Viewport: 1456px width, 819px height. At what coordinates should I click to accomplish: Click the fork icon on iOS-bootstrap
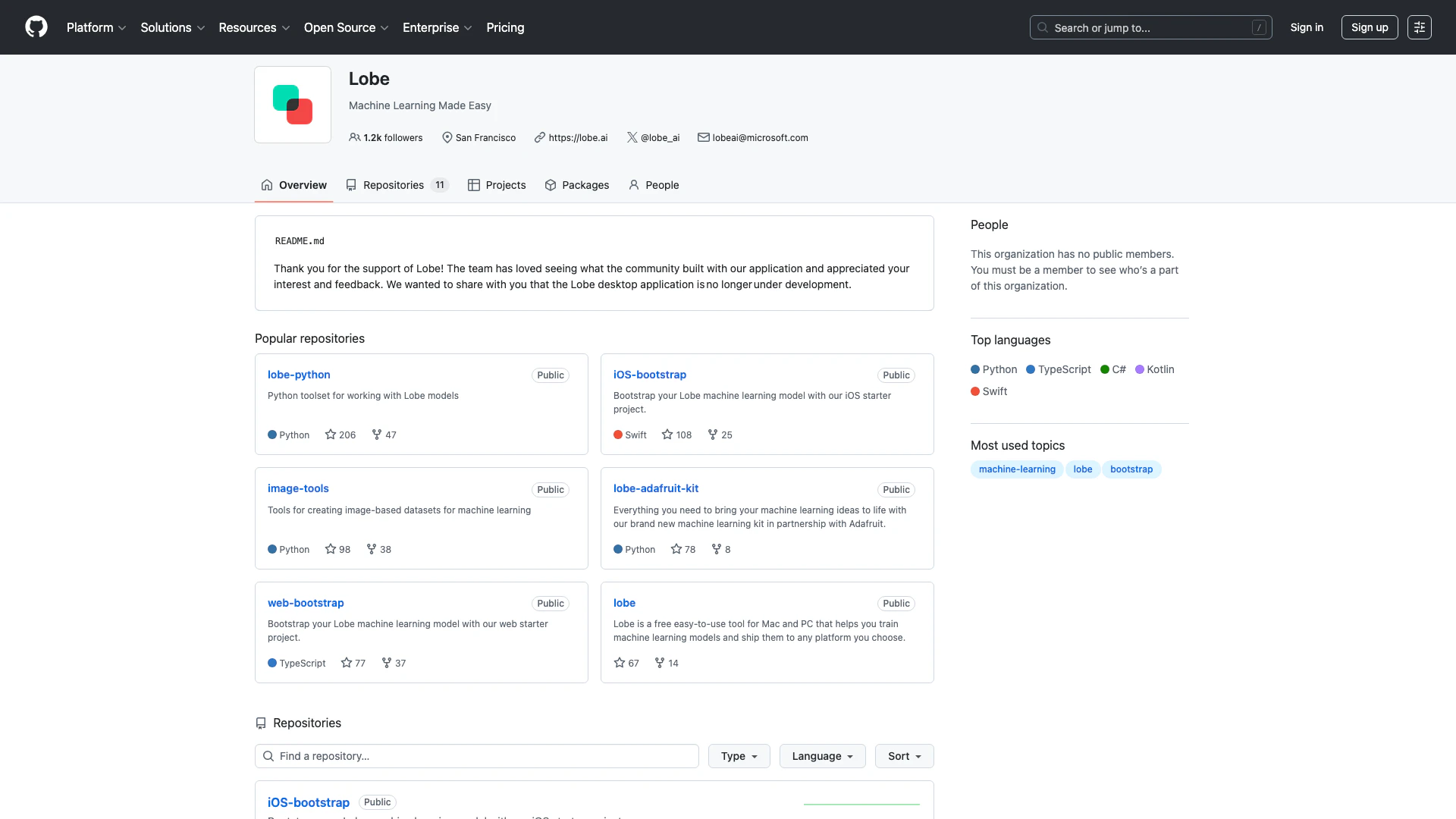(712, 435)
